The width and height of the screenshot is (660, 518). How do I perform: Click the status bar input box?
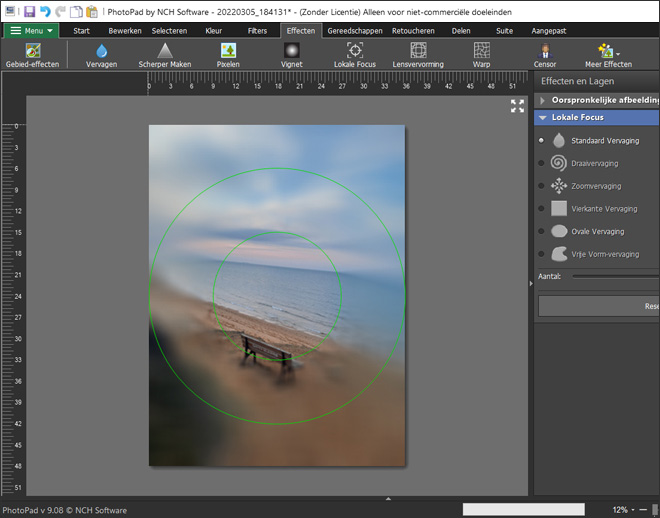pos(524,510)
